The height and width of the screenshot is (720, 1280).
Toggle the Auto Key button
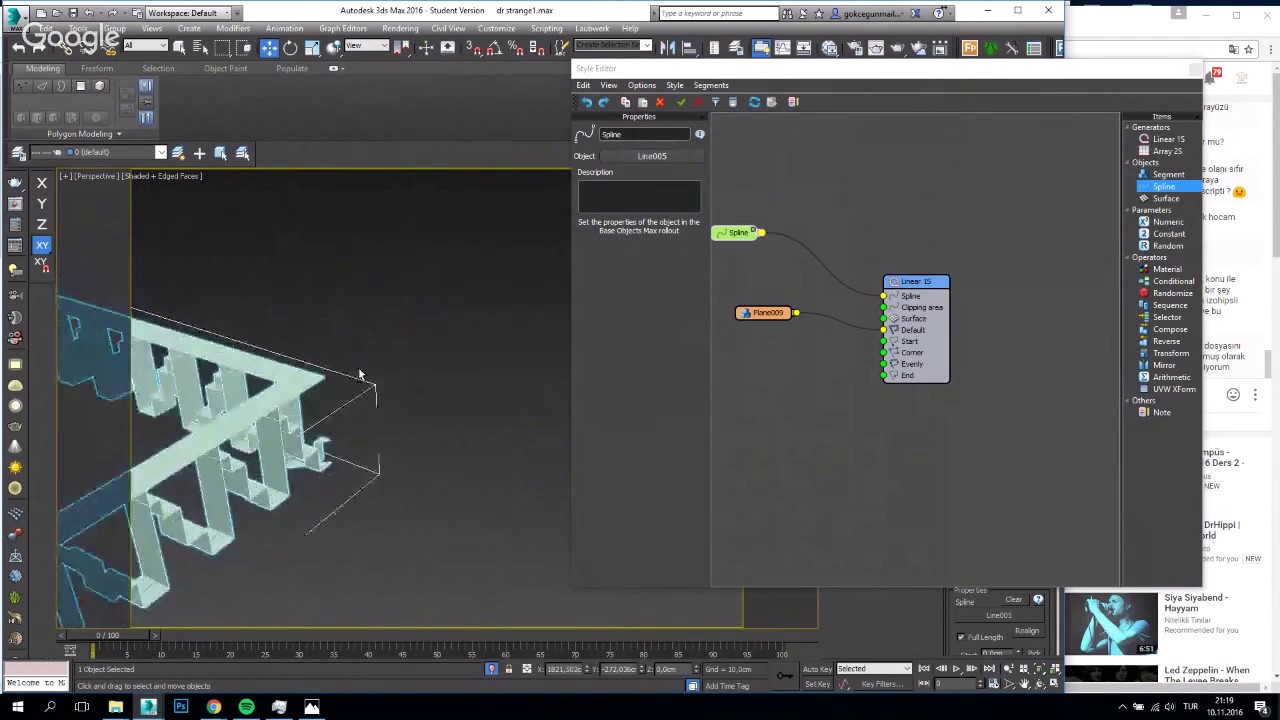click(x=817, y=669)
